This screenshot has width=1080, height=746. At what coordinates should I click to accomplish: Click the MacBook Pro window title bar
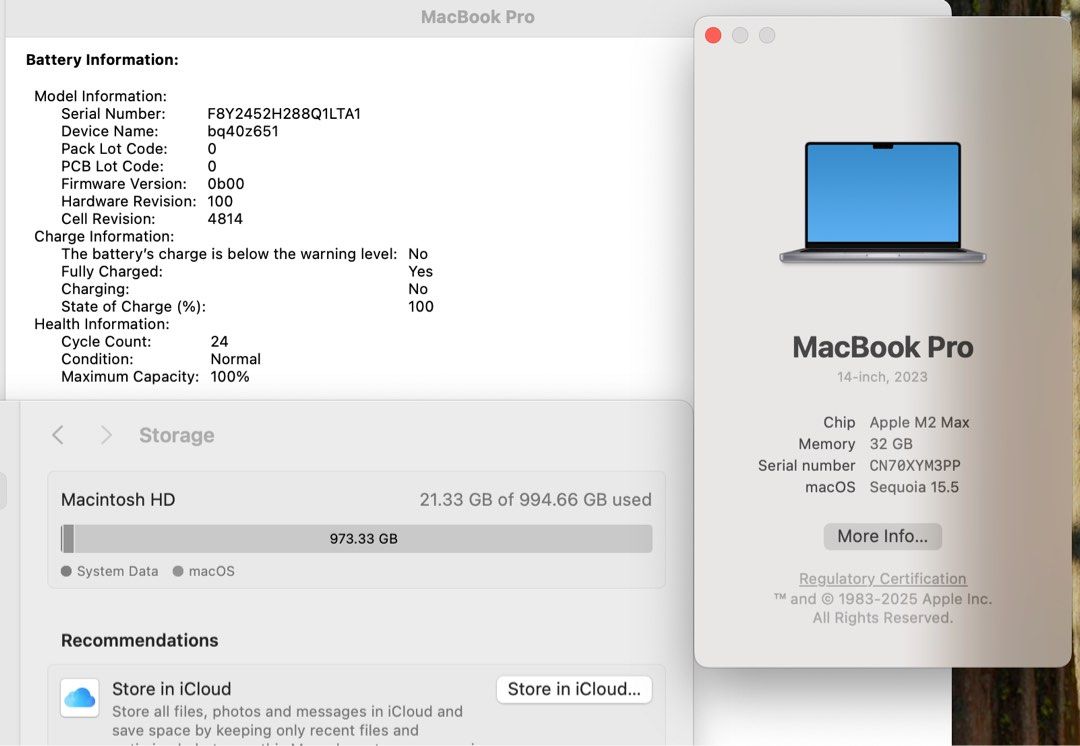click(x=477, y=17)
